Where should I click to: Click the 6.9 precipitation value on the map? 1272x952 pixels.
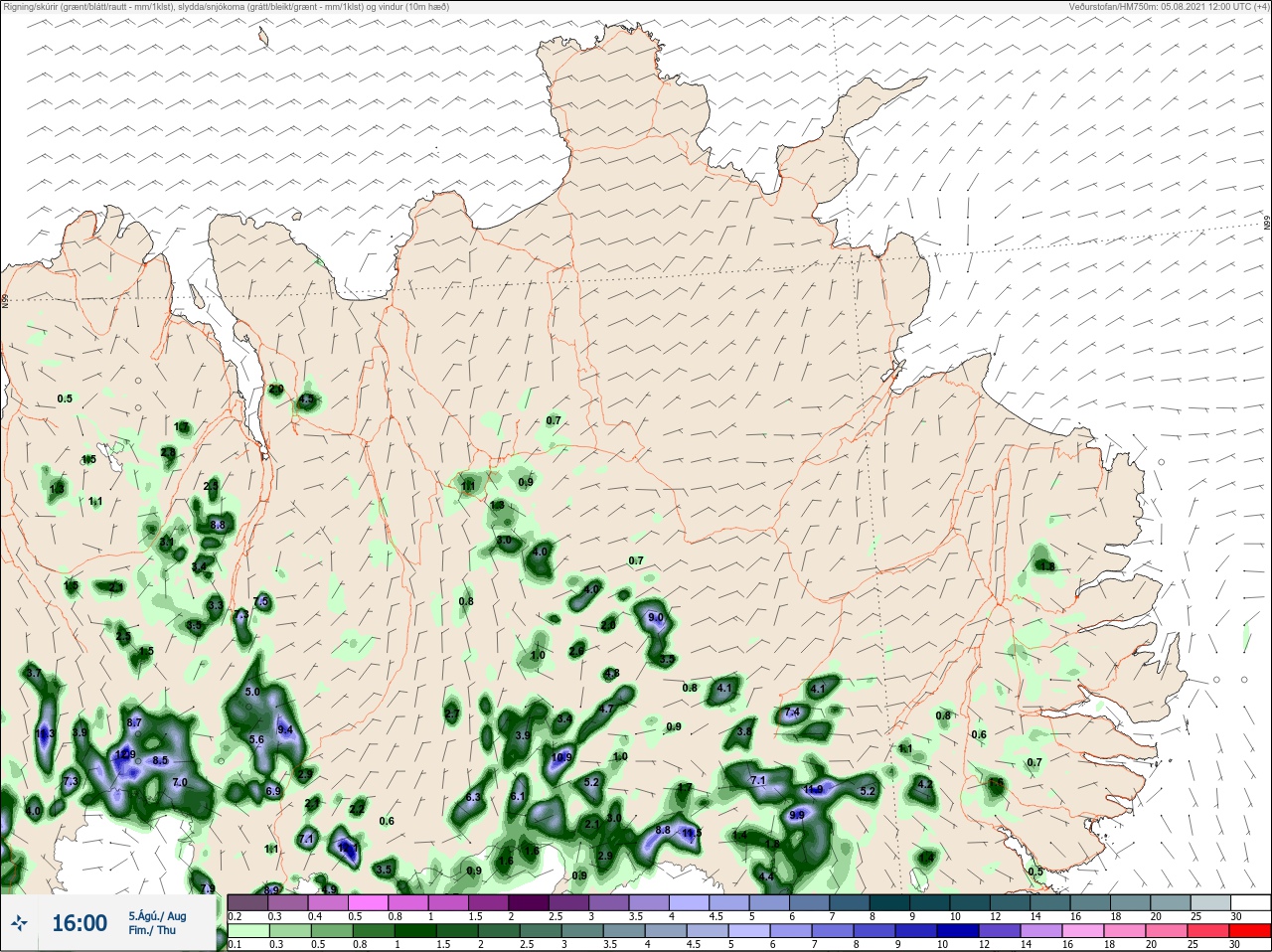(x=273, y=792)
